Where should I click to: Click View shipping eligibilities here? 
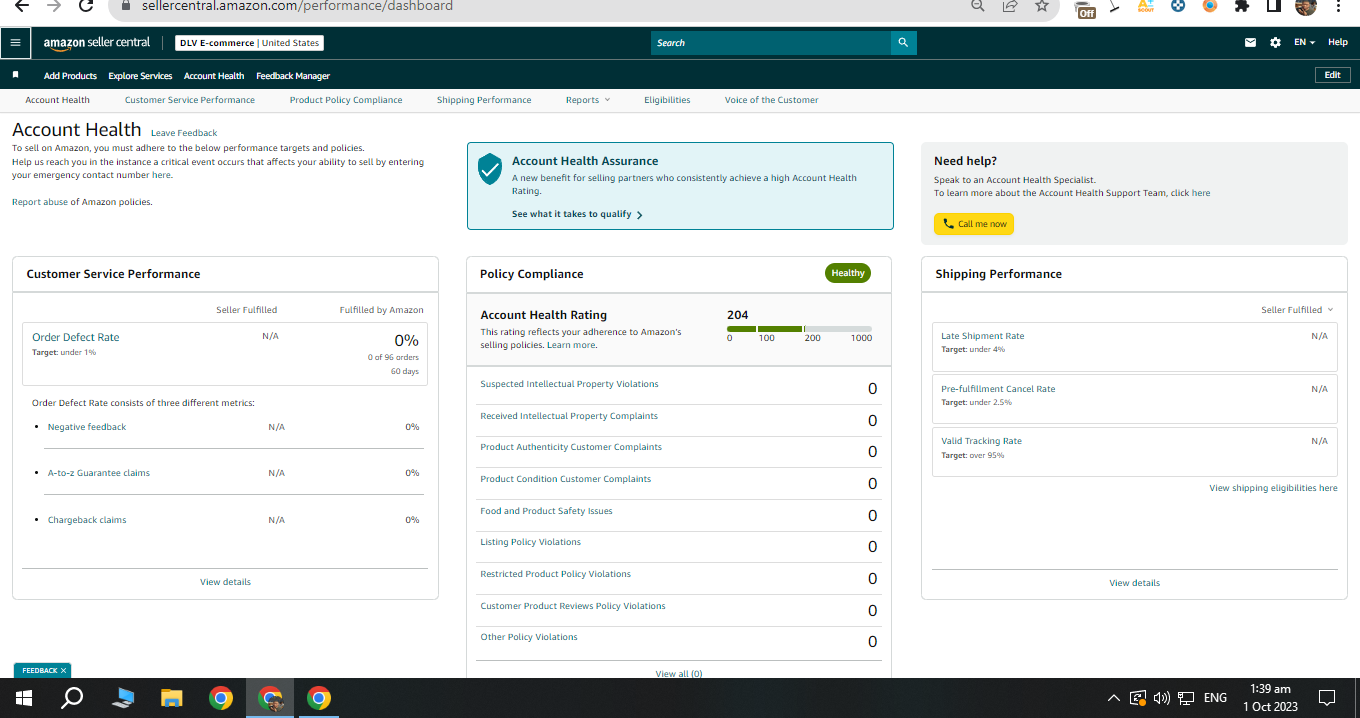coord(1273,488)
